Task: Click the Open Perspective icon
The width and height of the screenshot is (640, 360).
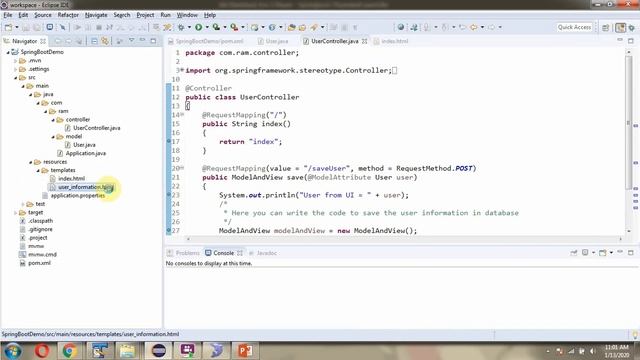Action: [606, 27]
